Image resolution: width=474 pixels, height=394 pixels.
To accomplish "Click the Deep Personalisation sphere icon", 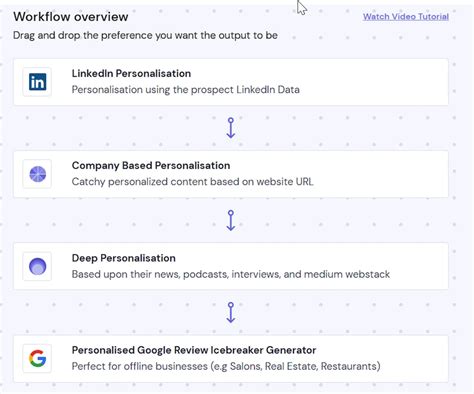I will pyautogui.click(x=37, y=266).
